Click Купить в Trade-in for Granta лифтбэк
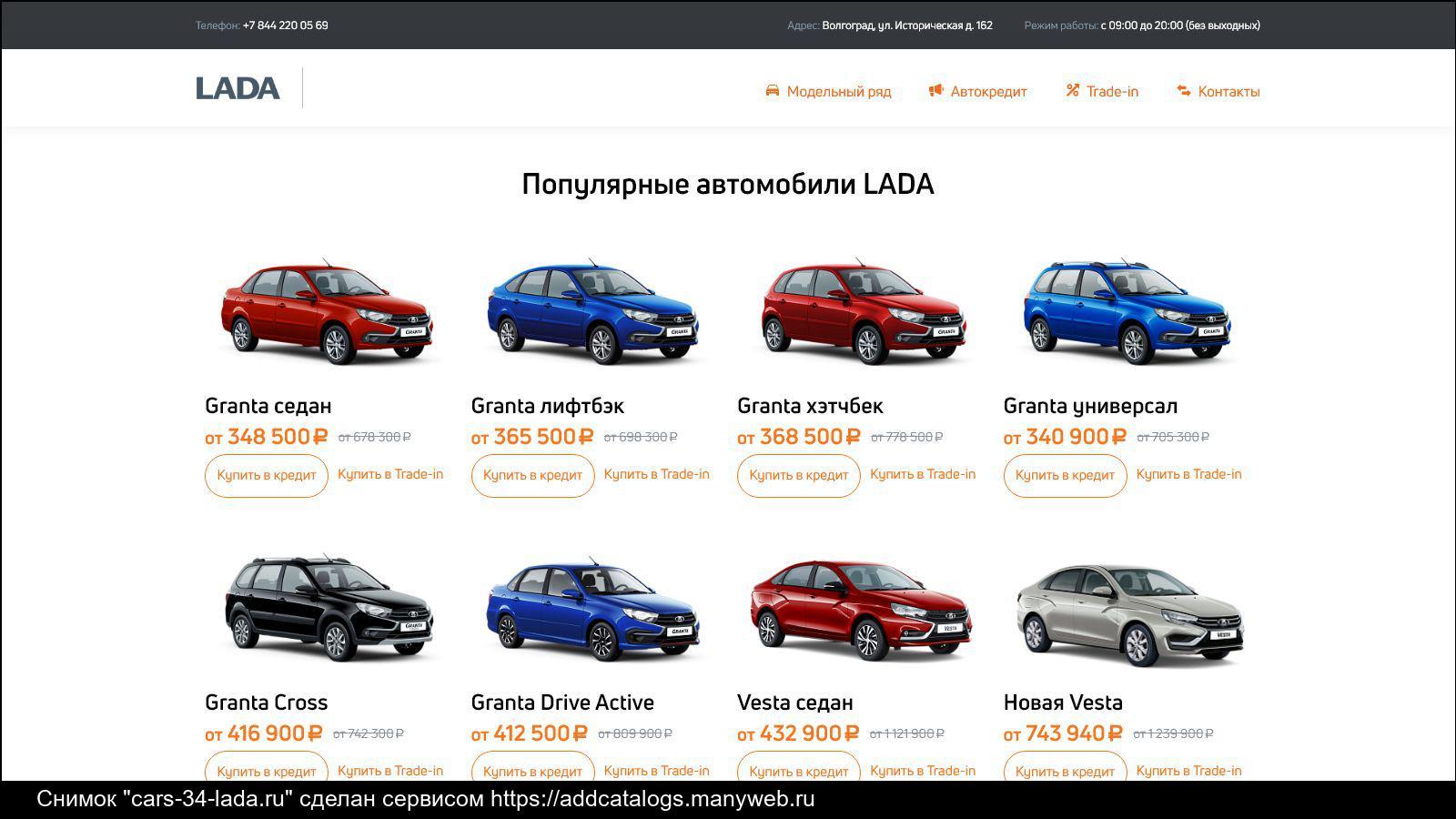This screenshot has width=1456, height=819. 657,474
